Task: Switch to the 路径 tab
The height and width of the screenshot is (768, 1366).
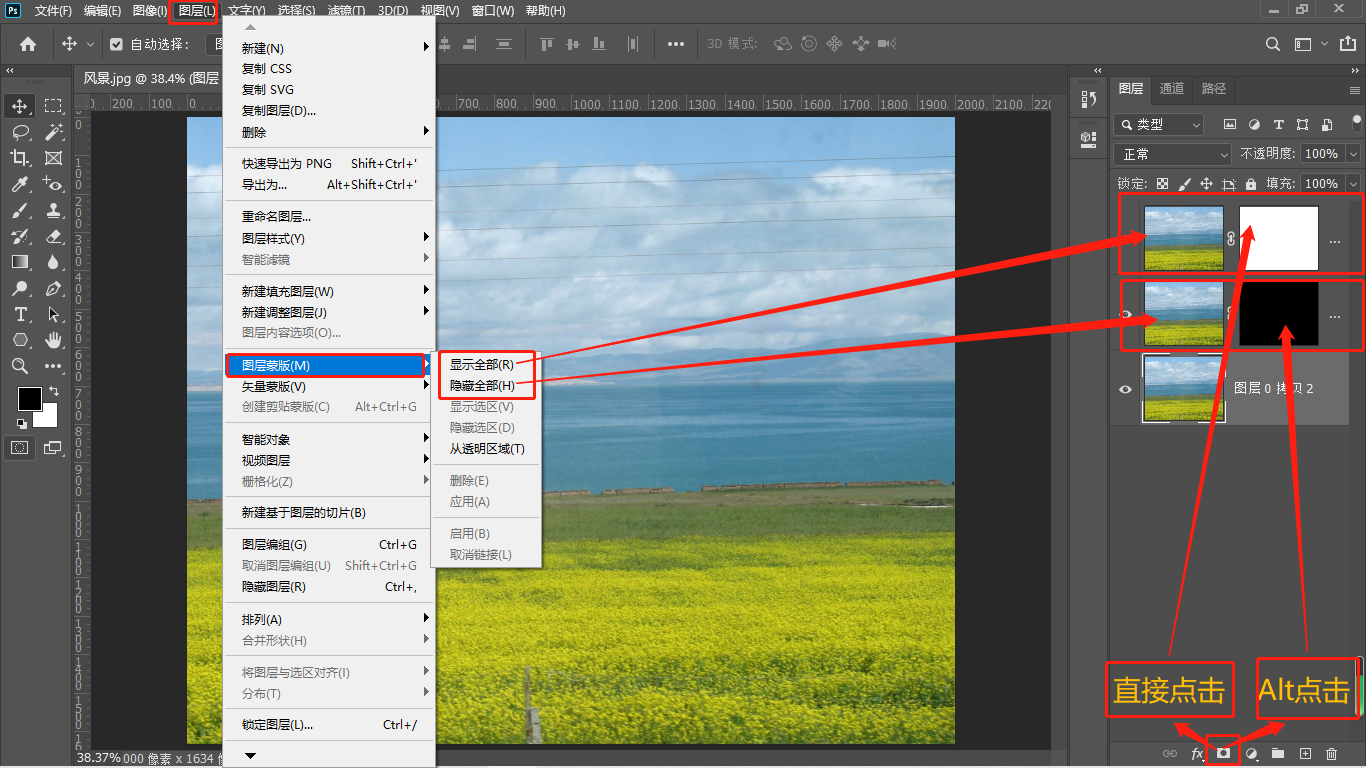Action: point(1214,88)
